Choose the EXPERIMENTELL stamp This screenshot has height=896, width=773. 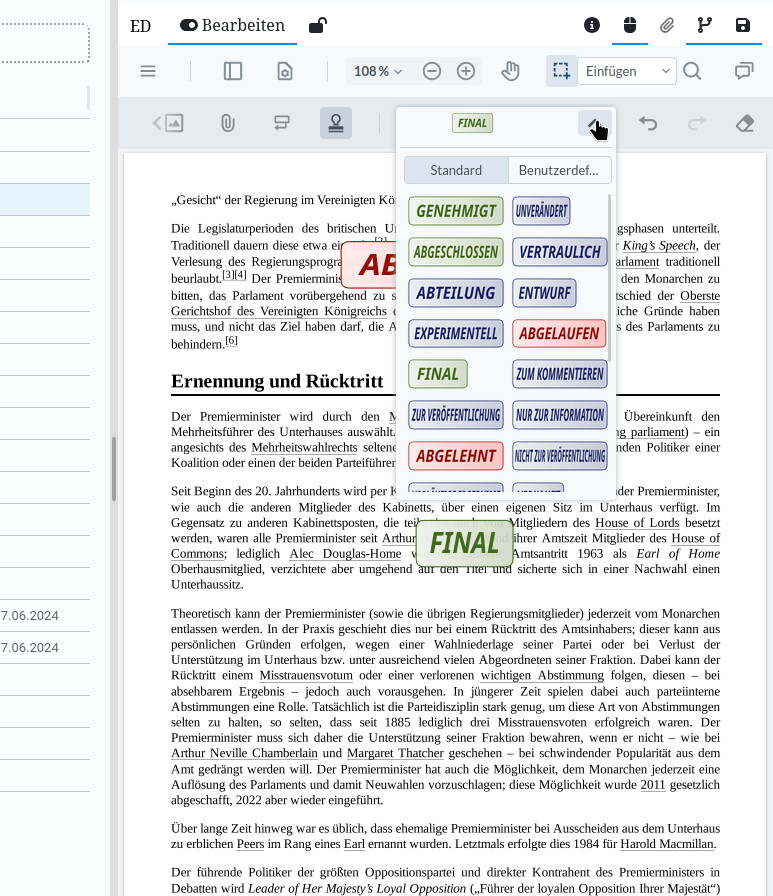click(x=456, y=333)
